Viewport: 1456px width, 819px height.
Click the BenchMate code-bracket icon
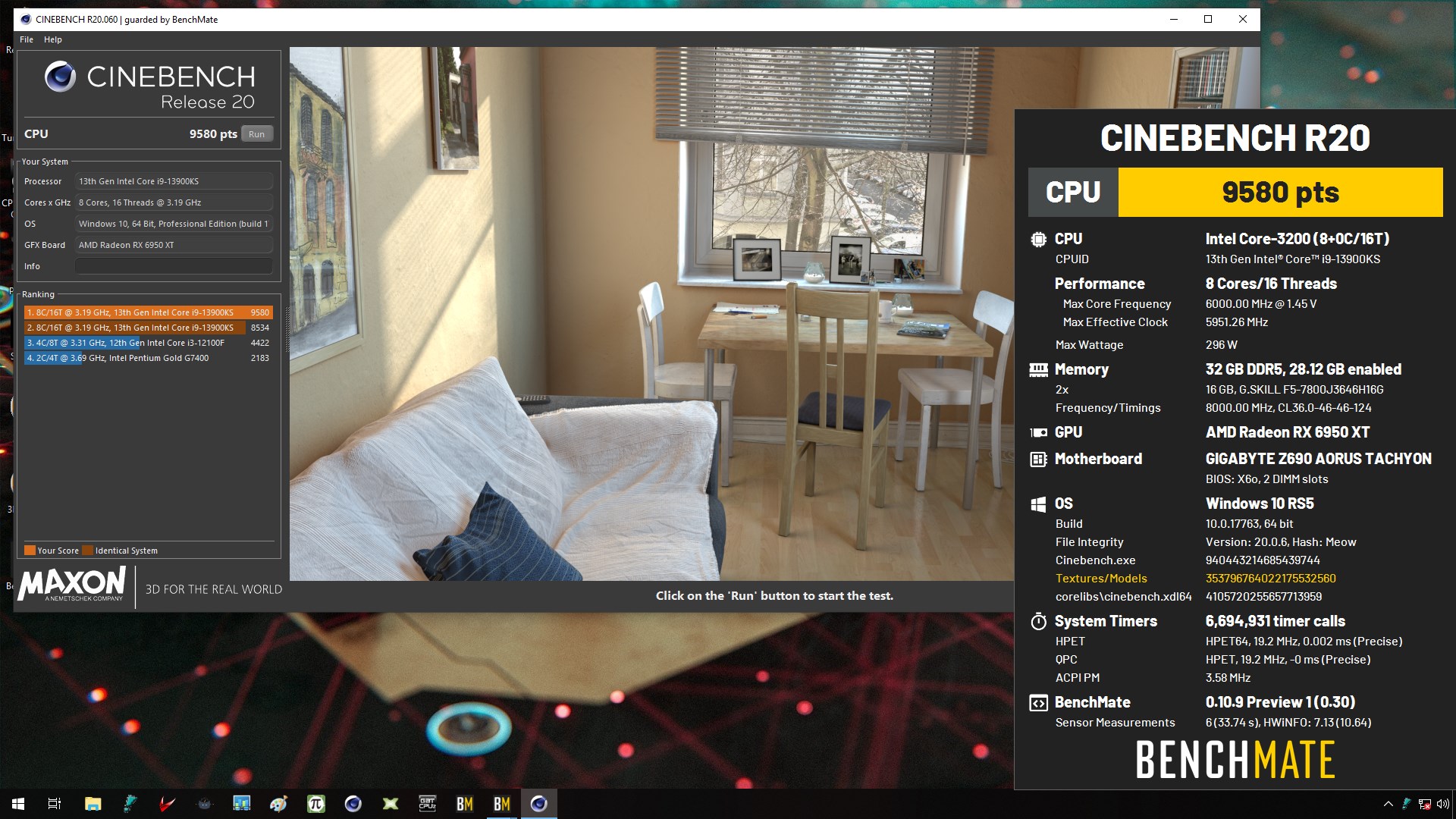click(x=1038, y=703)
